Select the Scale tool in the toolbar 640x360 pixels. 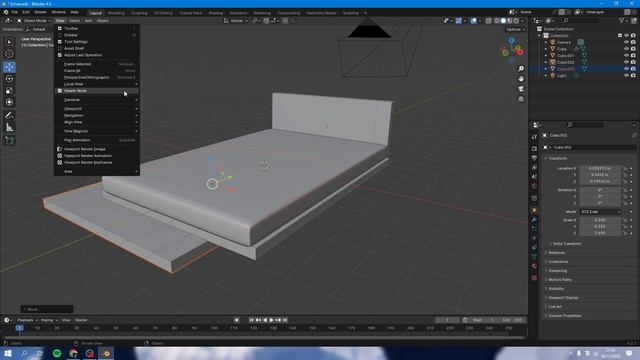click(9, 90)
